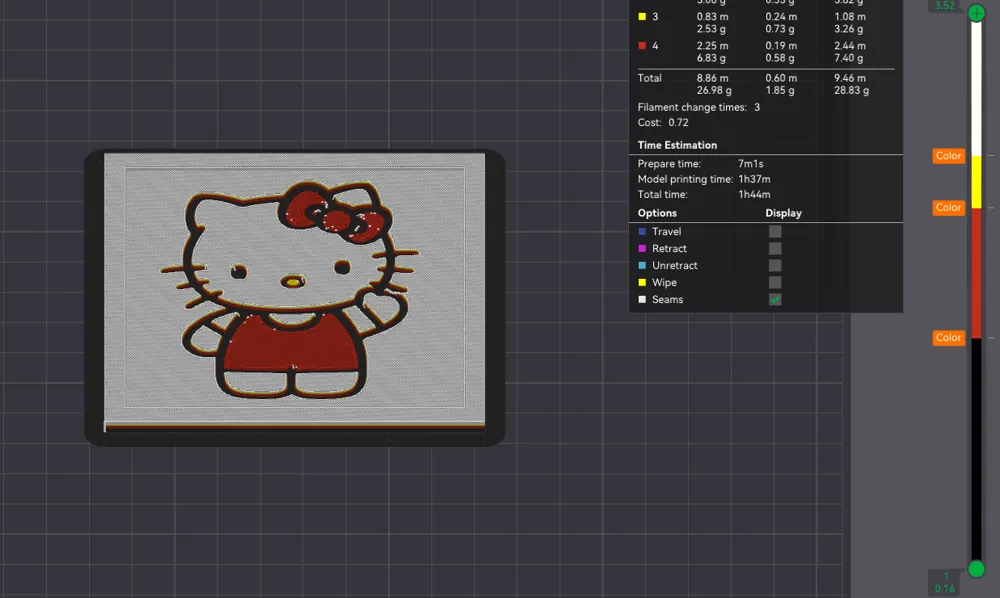Click the white Seams color swatch

[642, 300]
